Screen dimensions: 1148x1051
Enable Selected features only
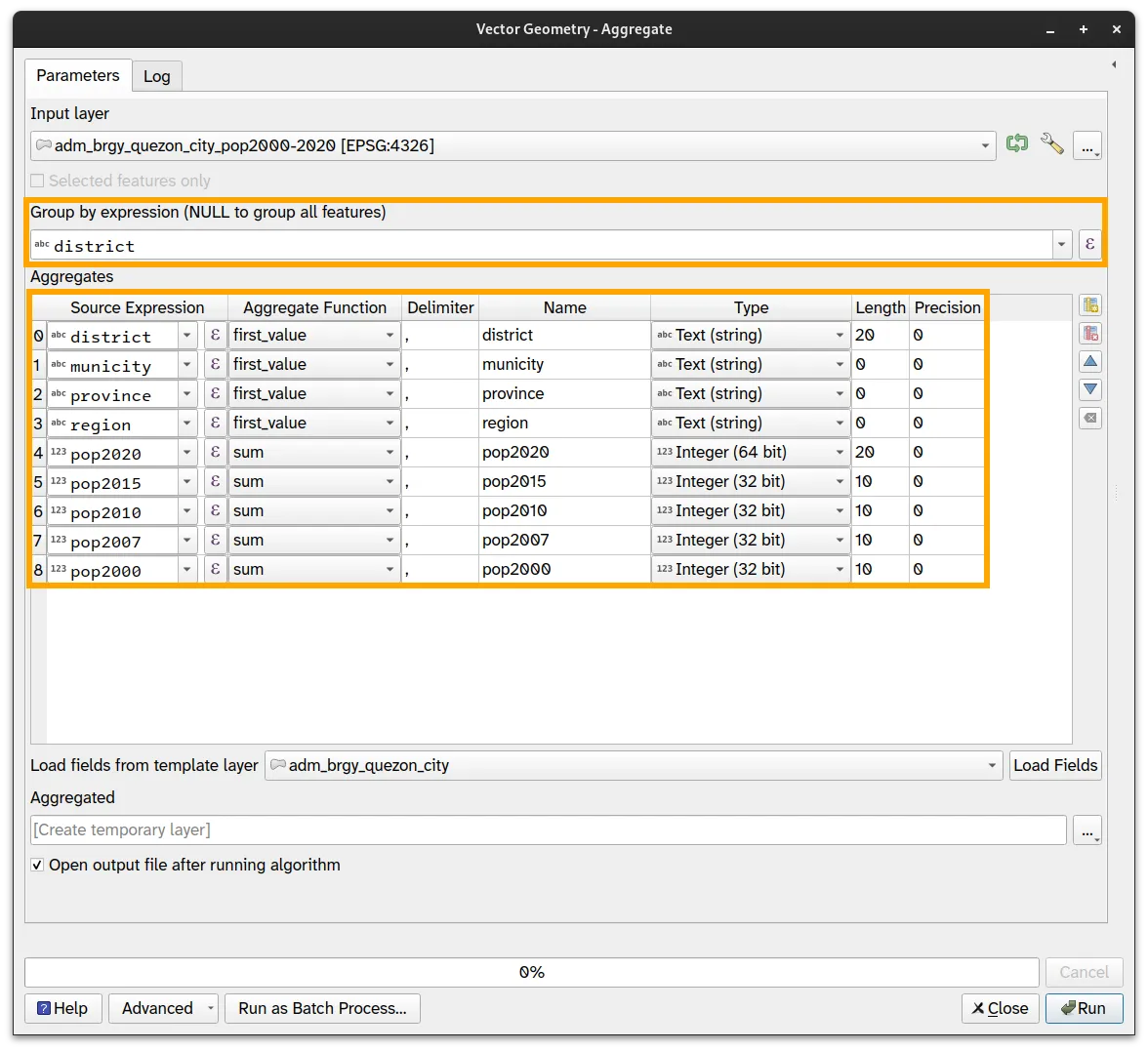tap(36, 181)
